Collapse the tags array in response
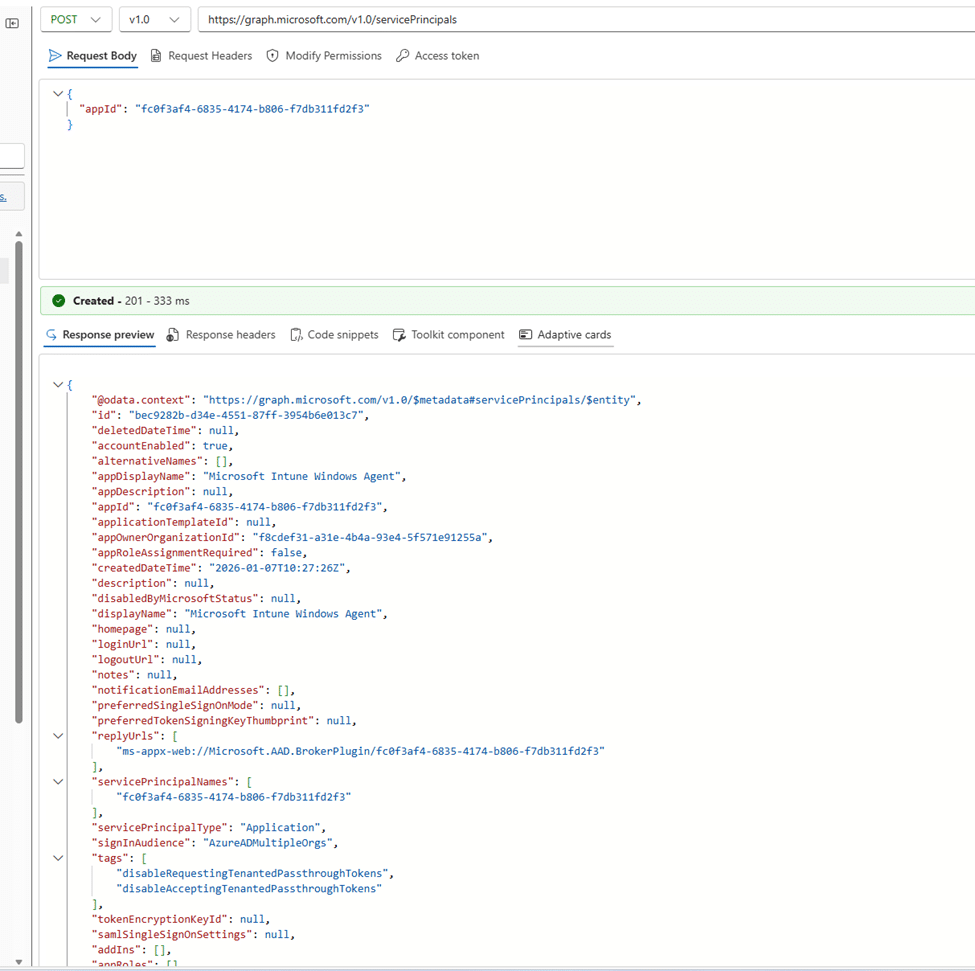The height and width of the screenshot is (971, 975). click(58, 859)
